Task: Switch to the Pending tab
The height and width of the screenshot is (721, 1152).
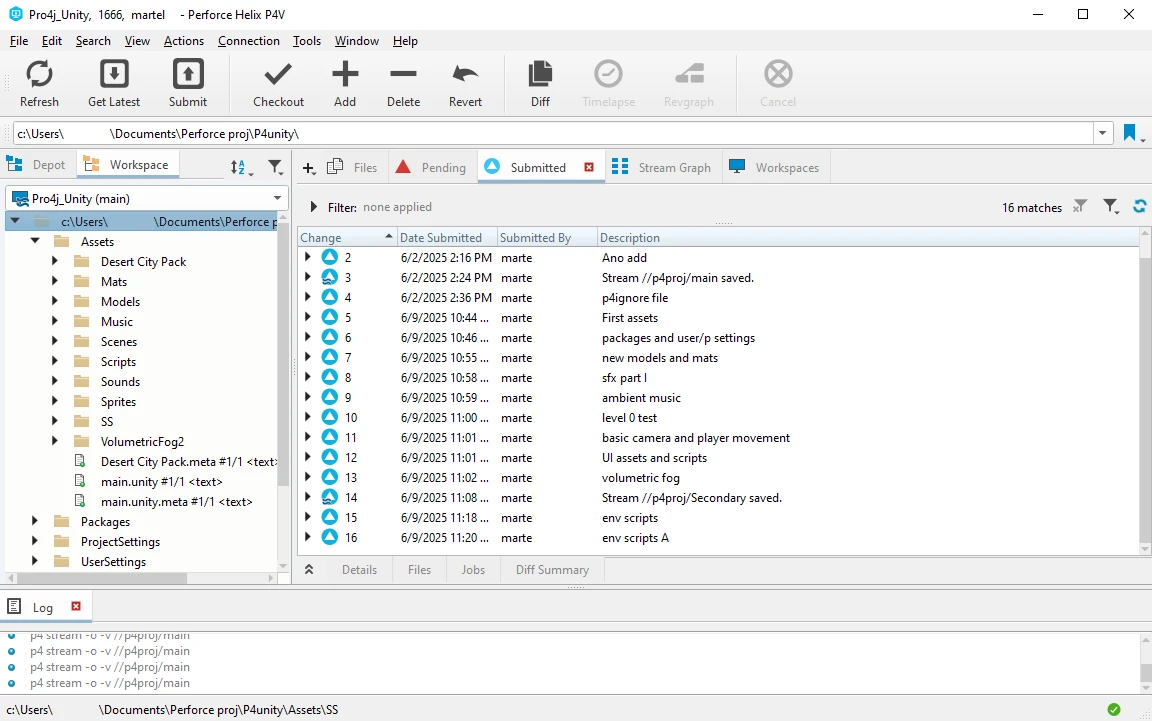Action: point(431,168)
